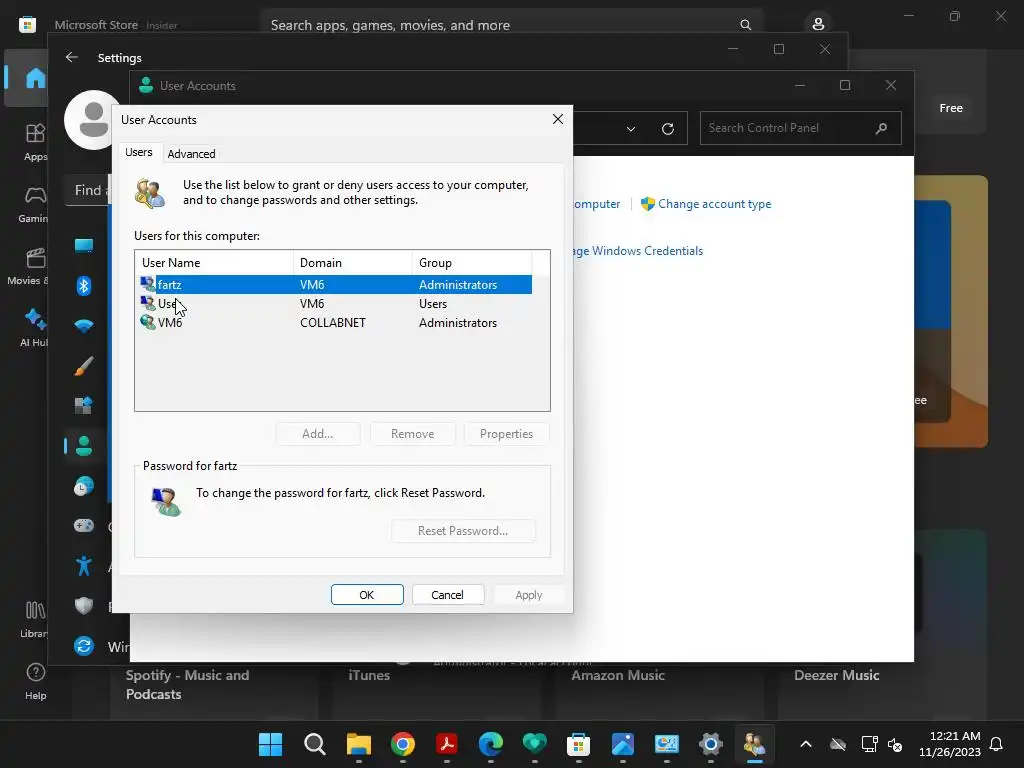Viewport: 1024px width, 768px height.
Task: Open the Microsoft Store profile icon
Action: [x=818, y=24]
